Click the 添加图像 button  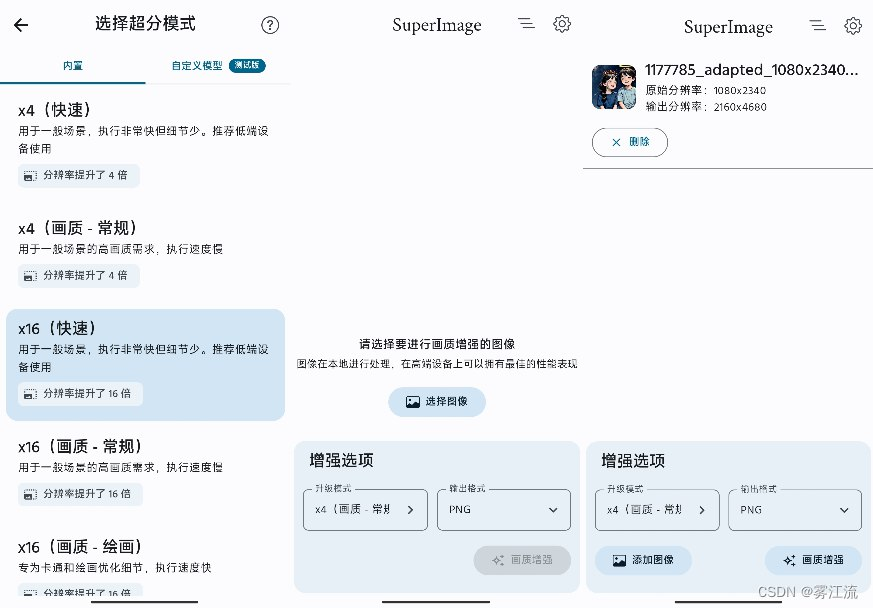(644, 560)
